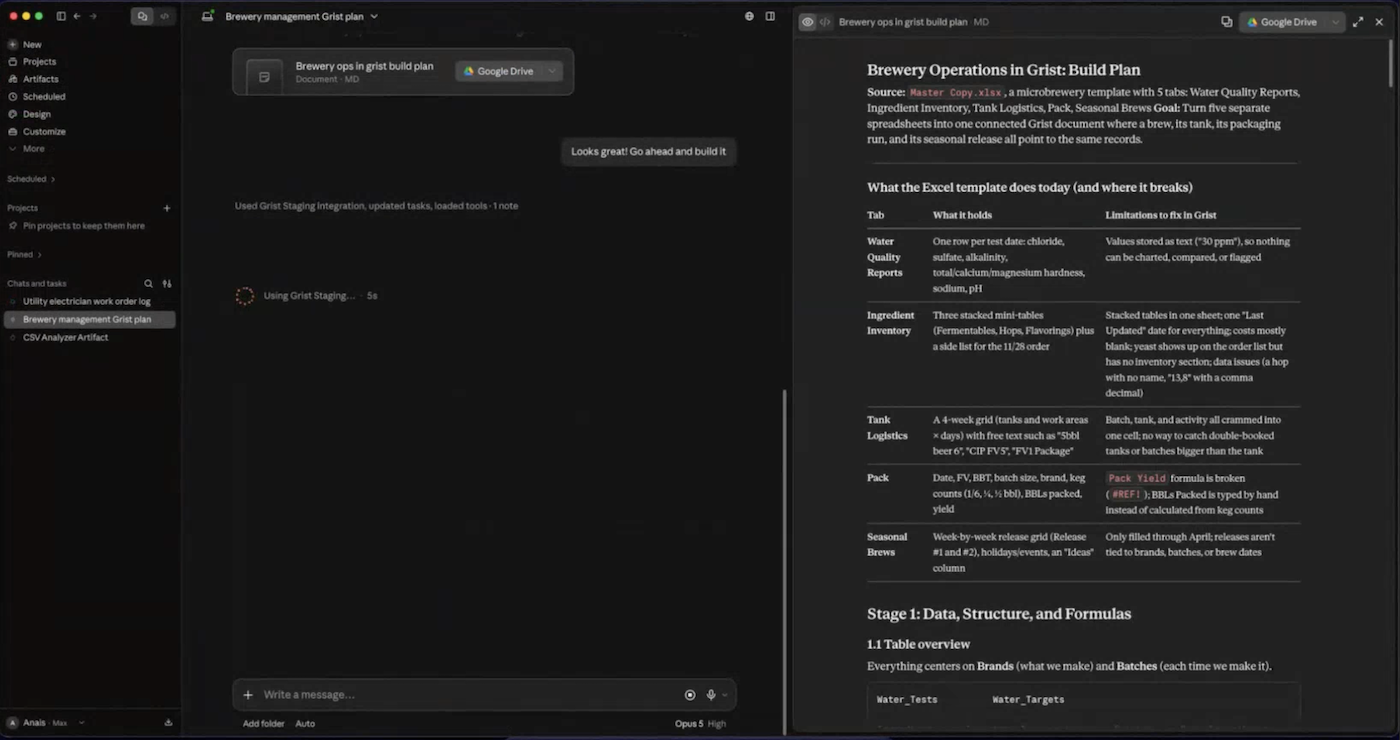1400x740 pixels.
Task: Open the chat title dropdown
Action: 374,16
